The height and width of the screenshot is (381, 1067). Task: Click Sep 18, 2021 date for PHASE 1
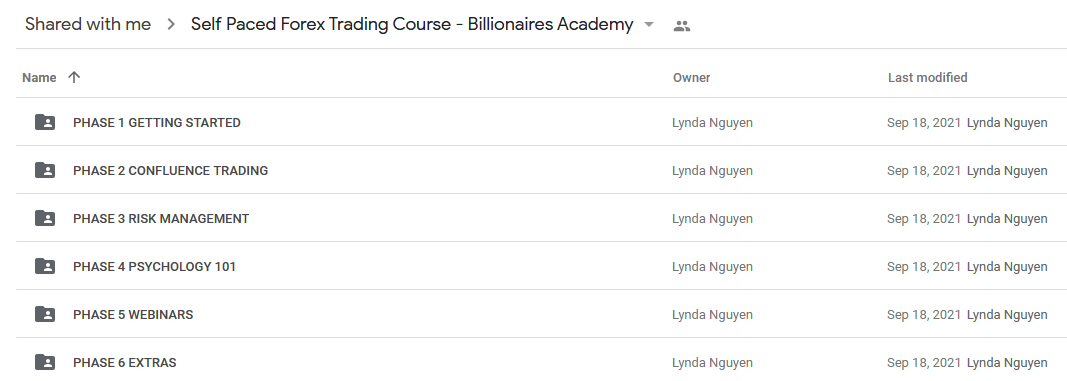coord(924,123)
